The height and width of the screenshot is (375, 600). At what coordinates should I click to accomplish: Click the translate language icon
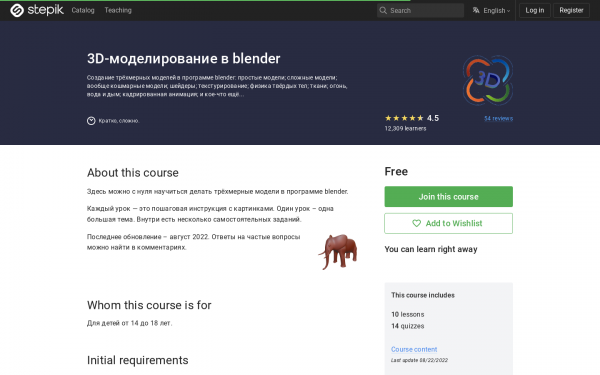(476, 10)
